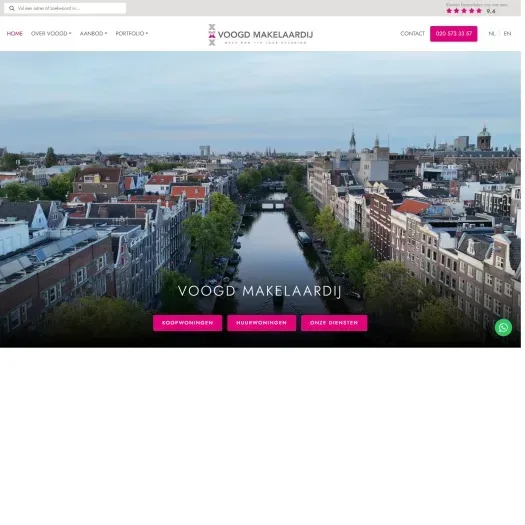Screen dimensions: 525x525
Task: Expand the Portfolio dropdown menu
Action: coord(132,33)
